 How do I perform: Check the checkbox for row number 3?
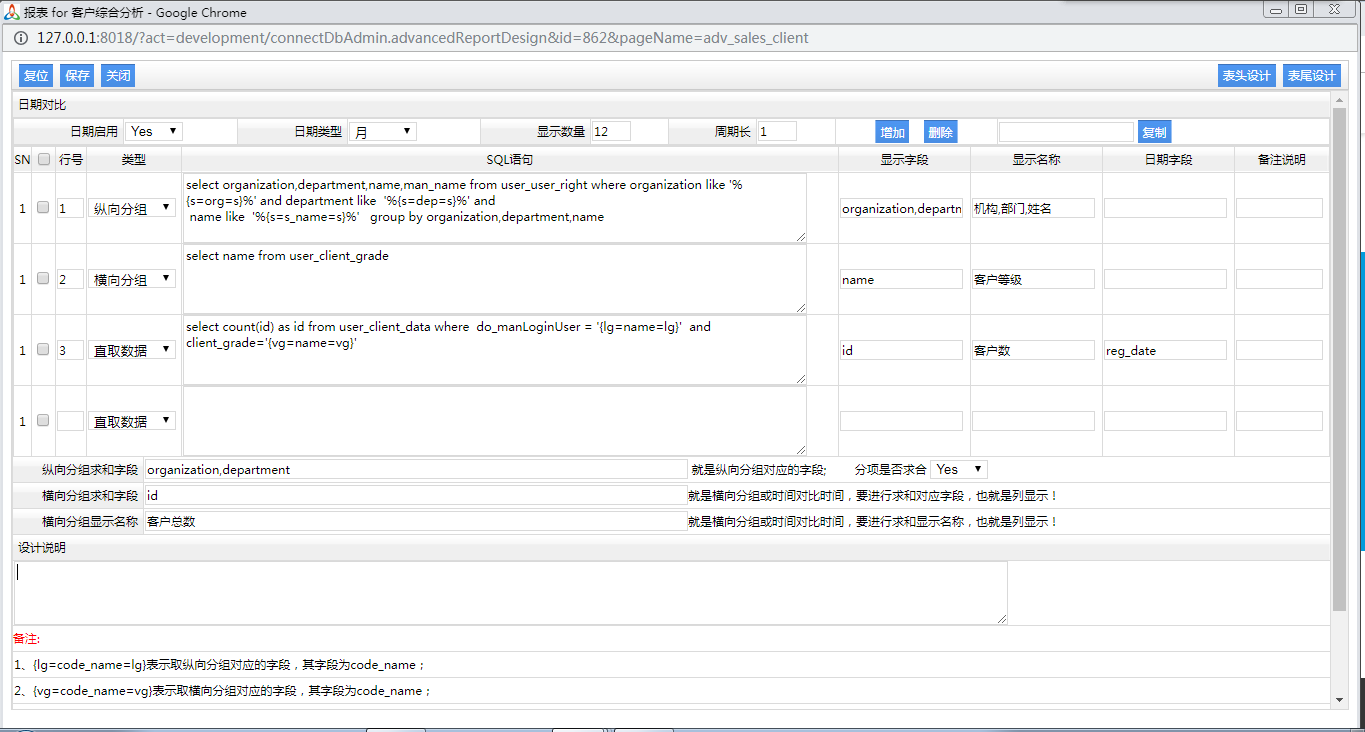(43, 350)
